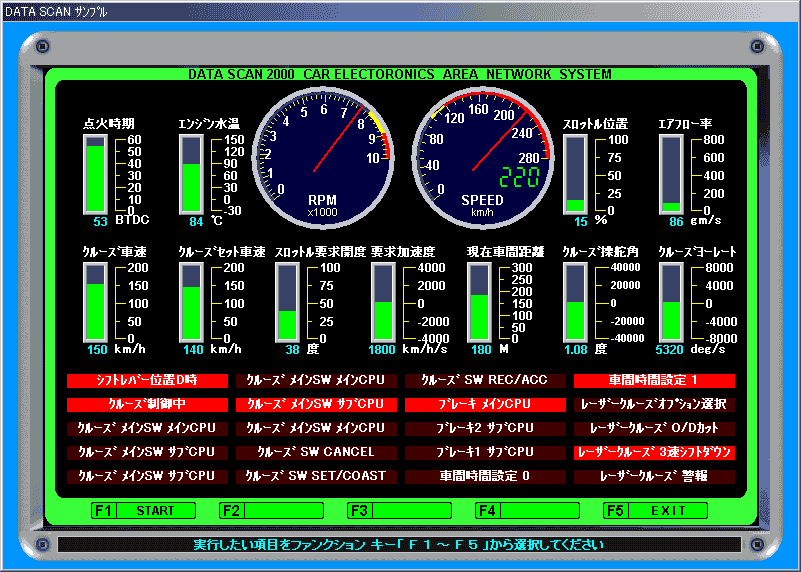This screenshot has width=801, height=572.
Task: Click the red 車間時間設定 1 indicator
Action: pos(654,380)
